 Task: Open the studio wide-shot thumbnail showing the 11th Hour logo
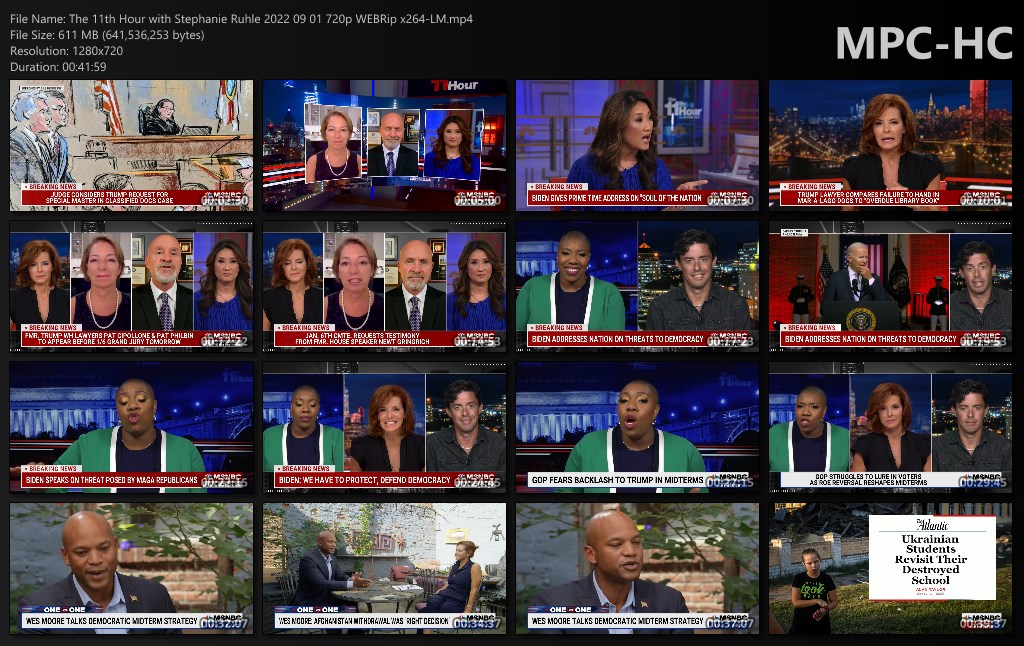click(x=384, y=146)
